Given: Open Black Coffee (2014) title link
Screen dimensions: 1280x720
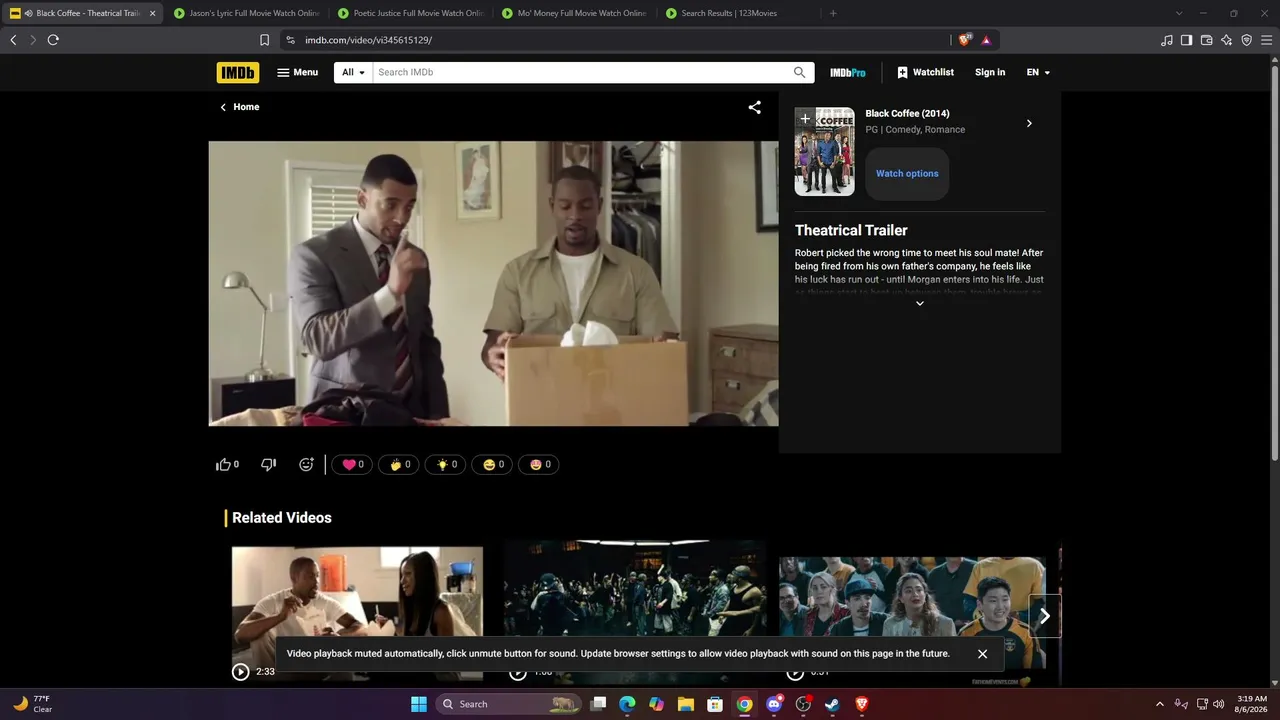Looking at the screenshot, I should pos(907,114).
